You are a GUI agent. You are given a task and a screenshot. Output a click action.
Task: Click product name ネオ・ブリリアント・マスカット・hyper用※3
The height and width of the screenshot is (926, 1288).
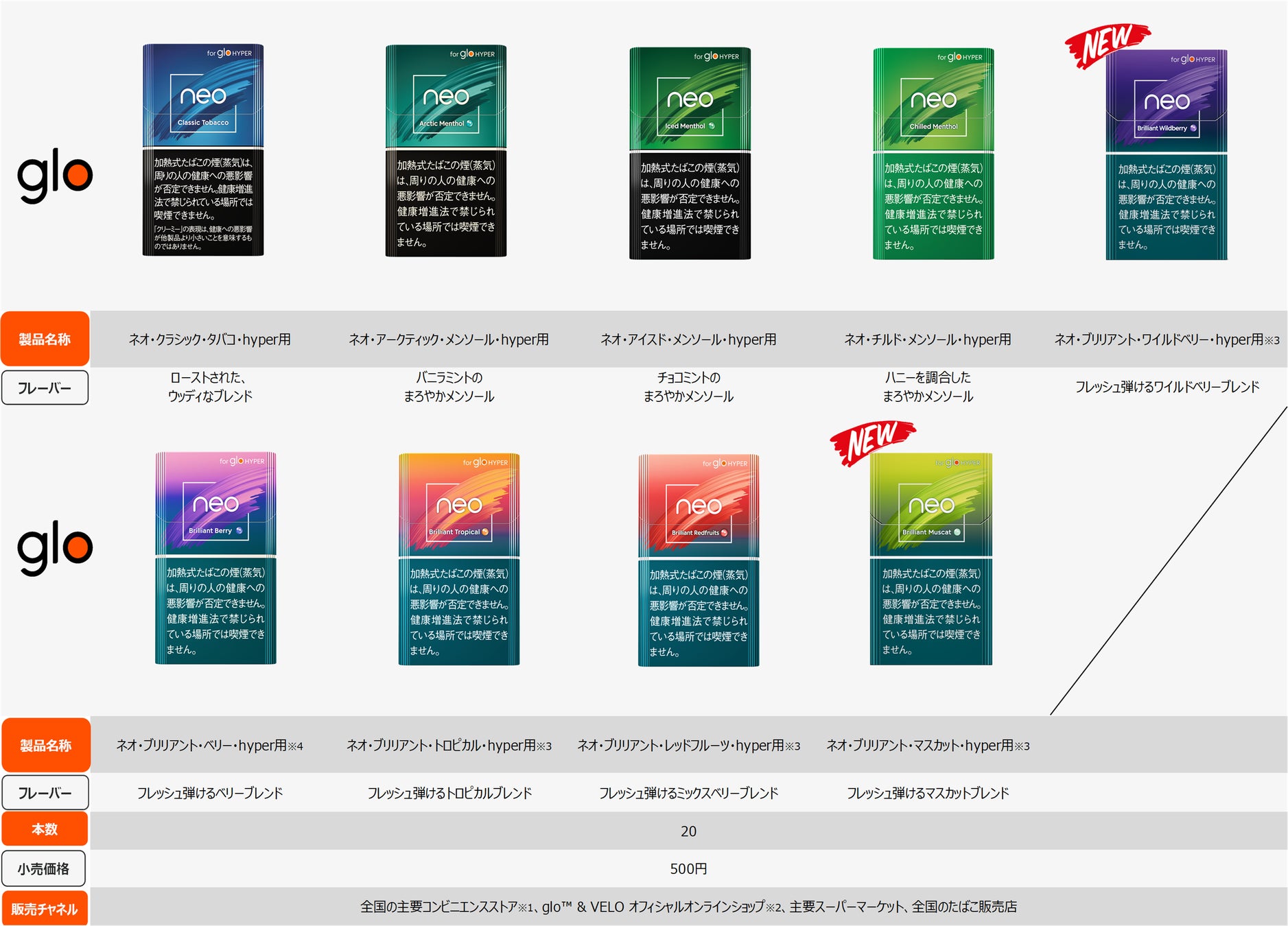pyautogui.click(x=928, y=746)
